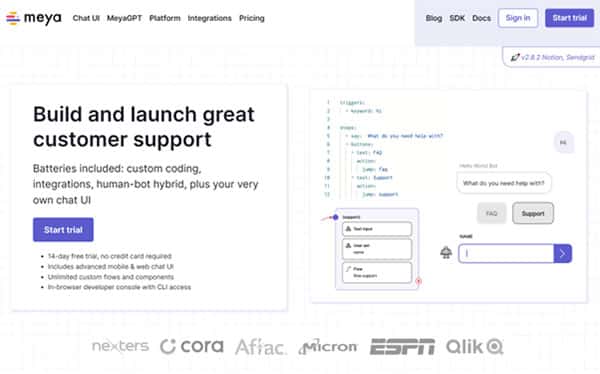
Task: Click the 'What do you need help with?' bubble
Action: click(504, 183)
